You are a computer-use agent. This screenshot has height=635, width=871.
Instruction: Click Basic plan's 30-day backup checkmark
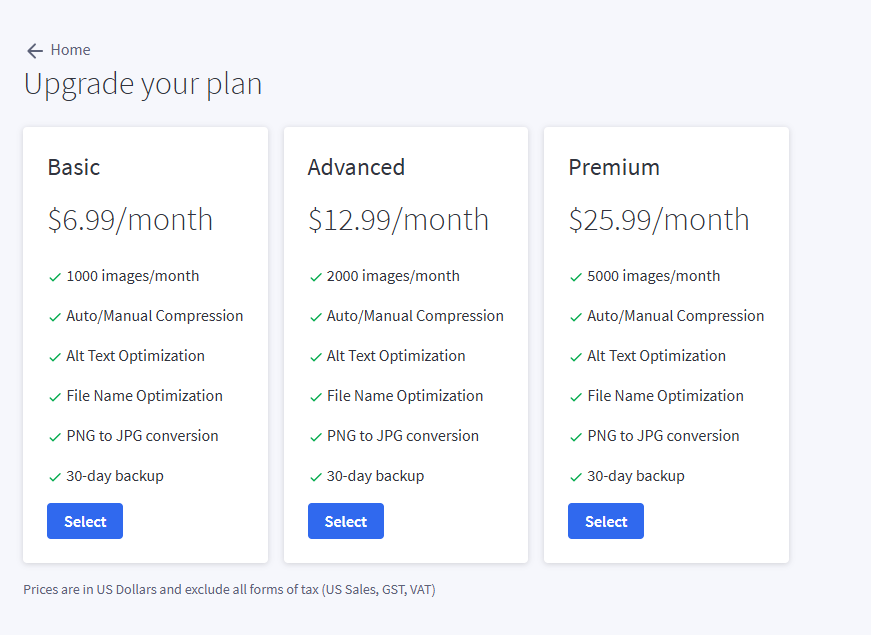point(55,477)
